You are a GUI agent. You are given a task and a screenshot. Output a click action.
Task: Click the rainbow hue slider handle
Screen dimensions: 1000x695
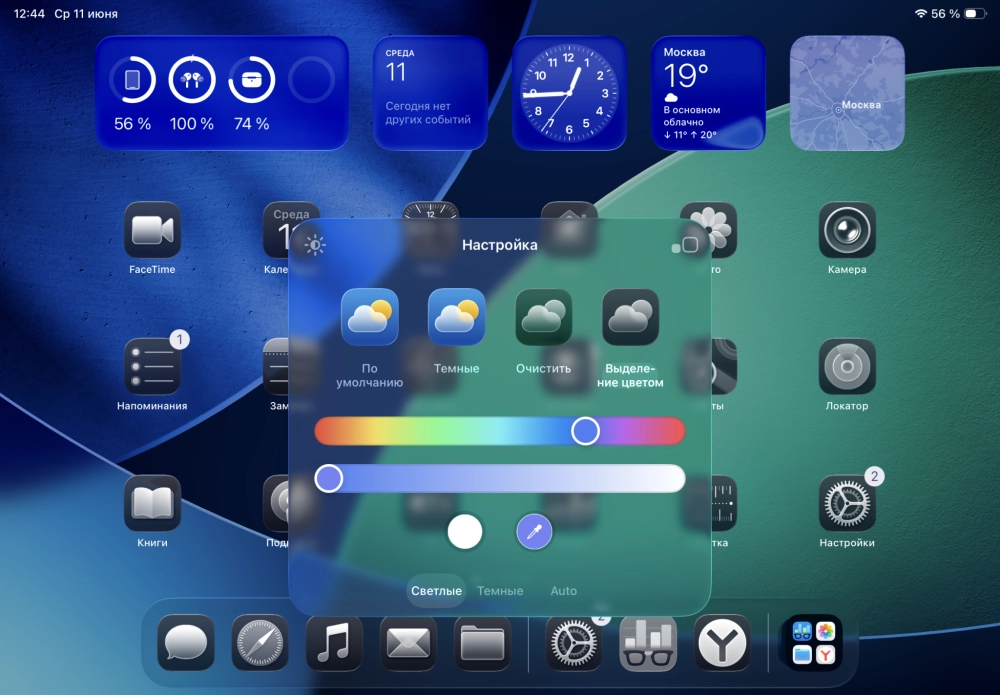tap(585, 431)
